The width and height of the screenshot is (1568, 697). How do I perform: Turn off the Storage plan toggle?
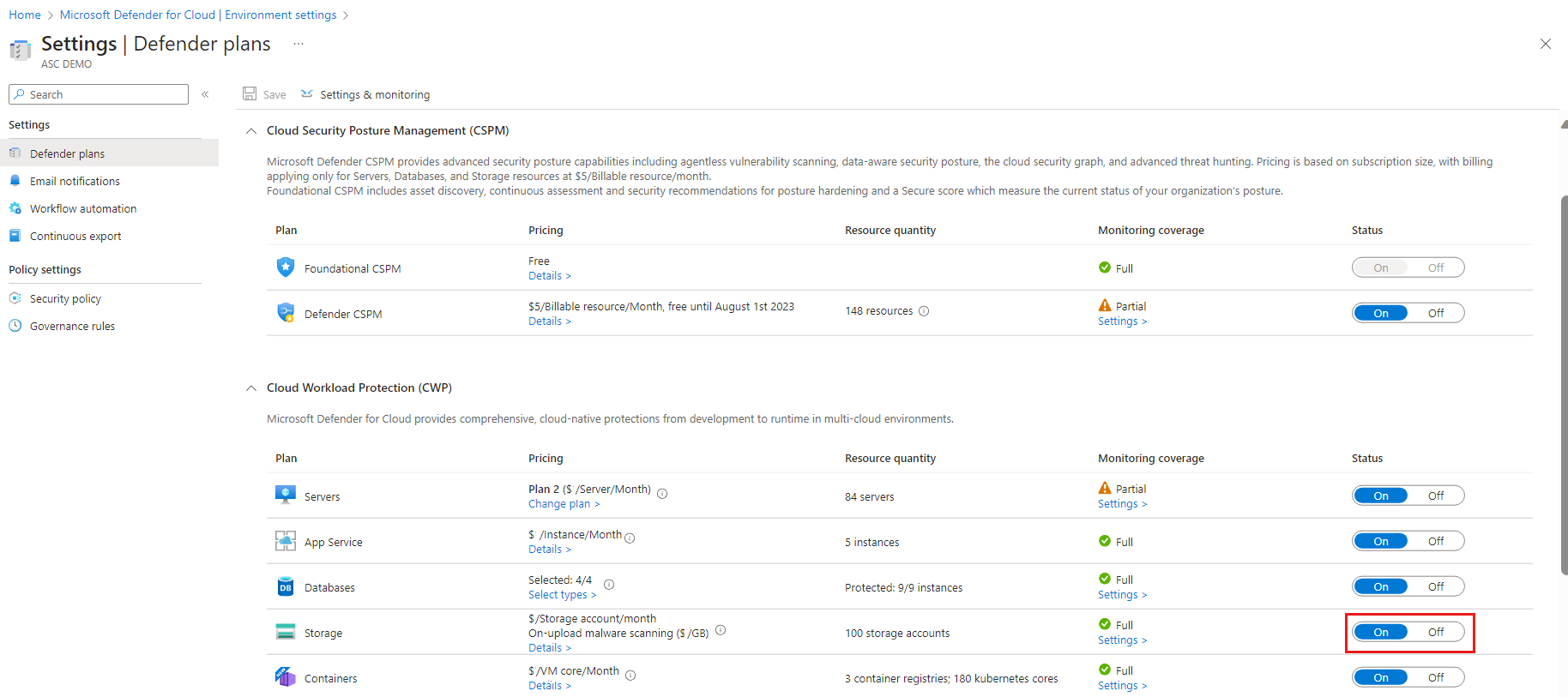point(1435,632)
